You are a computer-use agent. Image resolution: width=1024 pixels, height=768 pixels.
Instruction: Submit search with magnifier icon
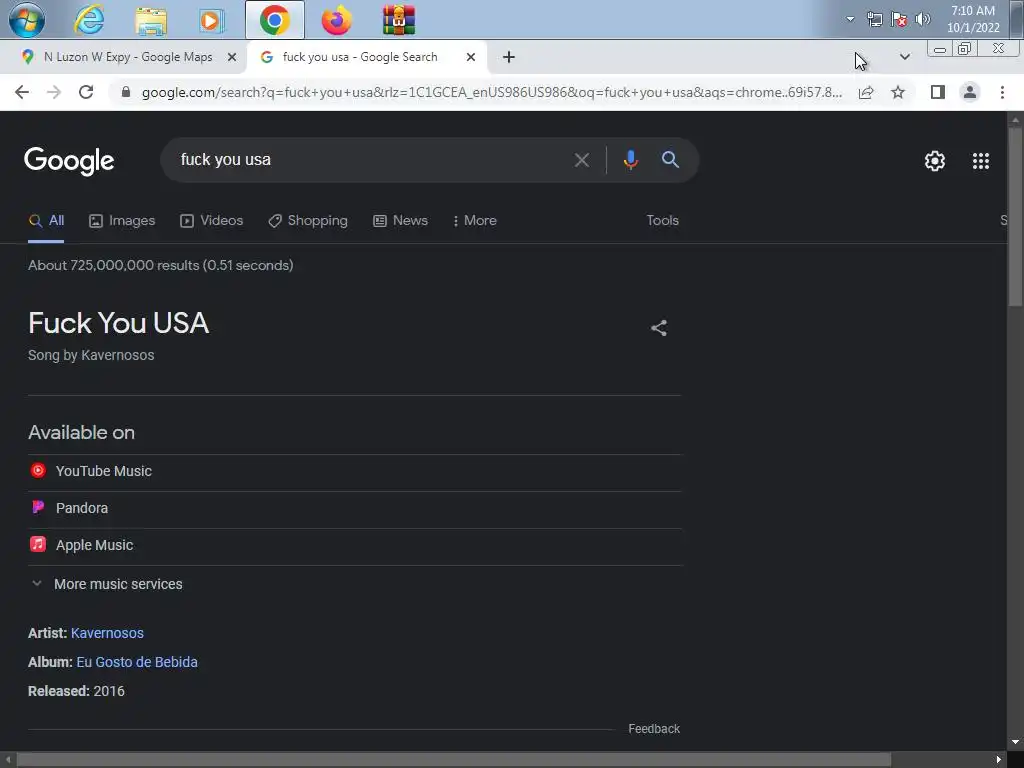670,159
